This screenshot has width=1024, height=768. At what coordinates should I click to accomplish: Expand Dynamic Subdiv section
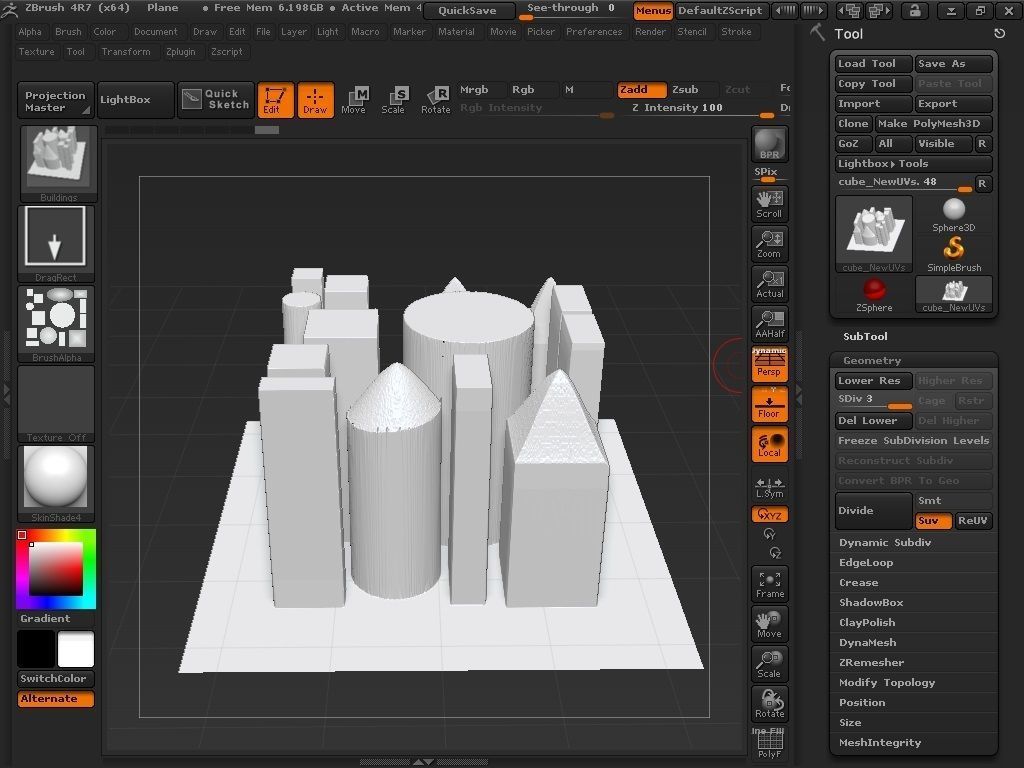click(885, 543)
